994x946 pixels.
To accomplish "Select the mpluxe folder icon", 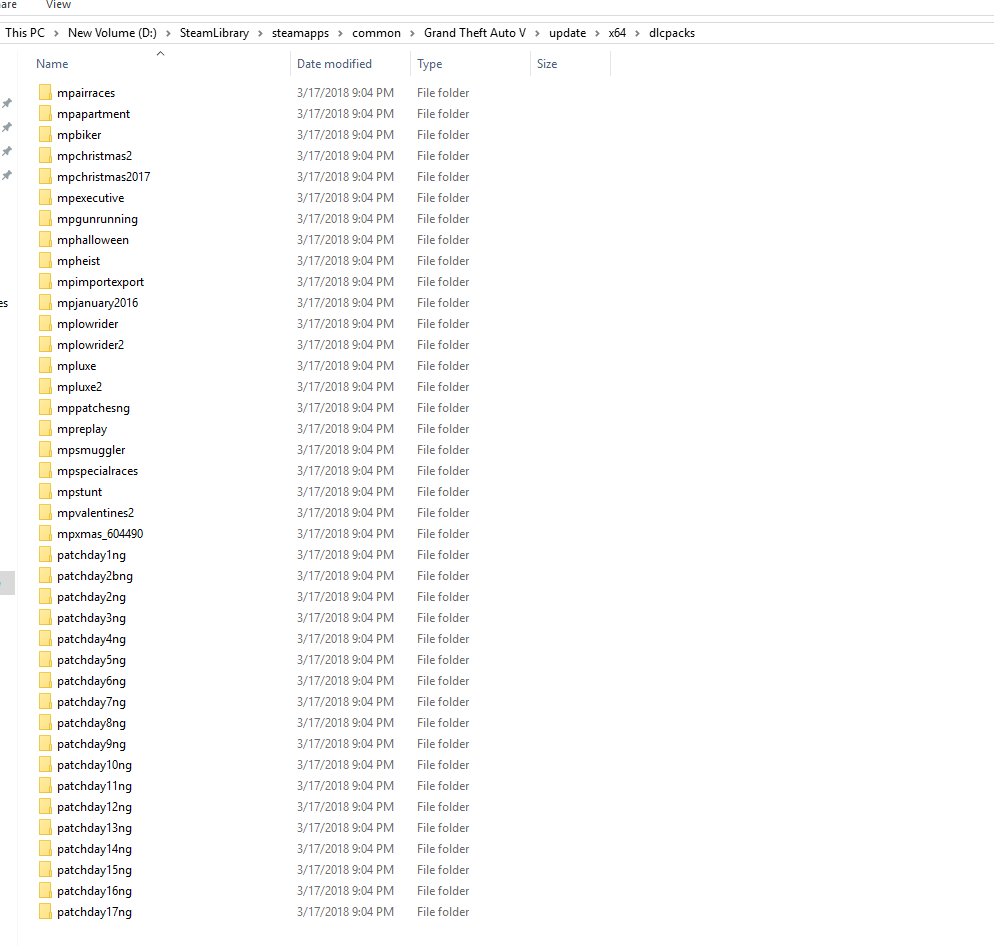I will click(45, 366).
